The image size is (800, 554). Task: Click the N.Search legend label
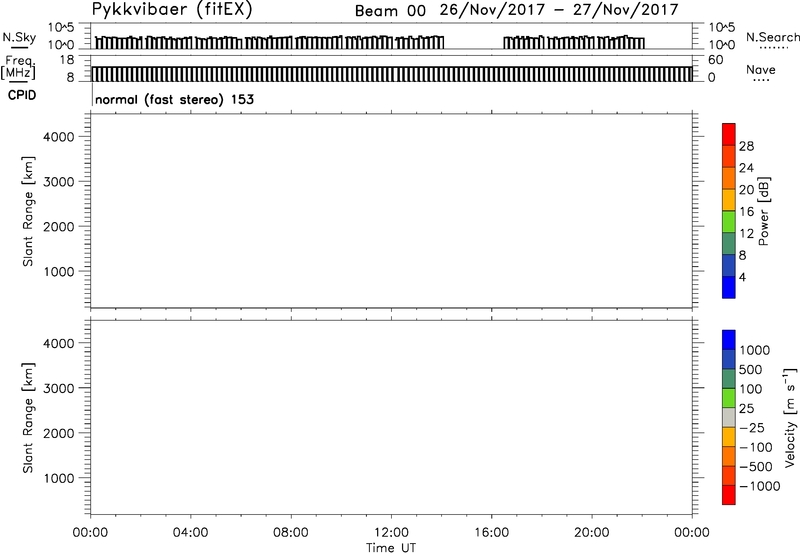pos(772,37)
